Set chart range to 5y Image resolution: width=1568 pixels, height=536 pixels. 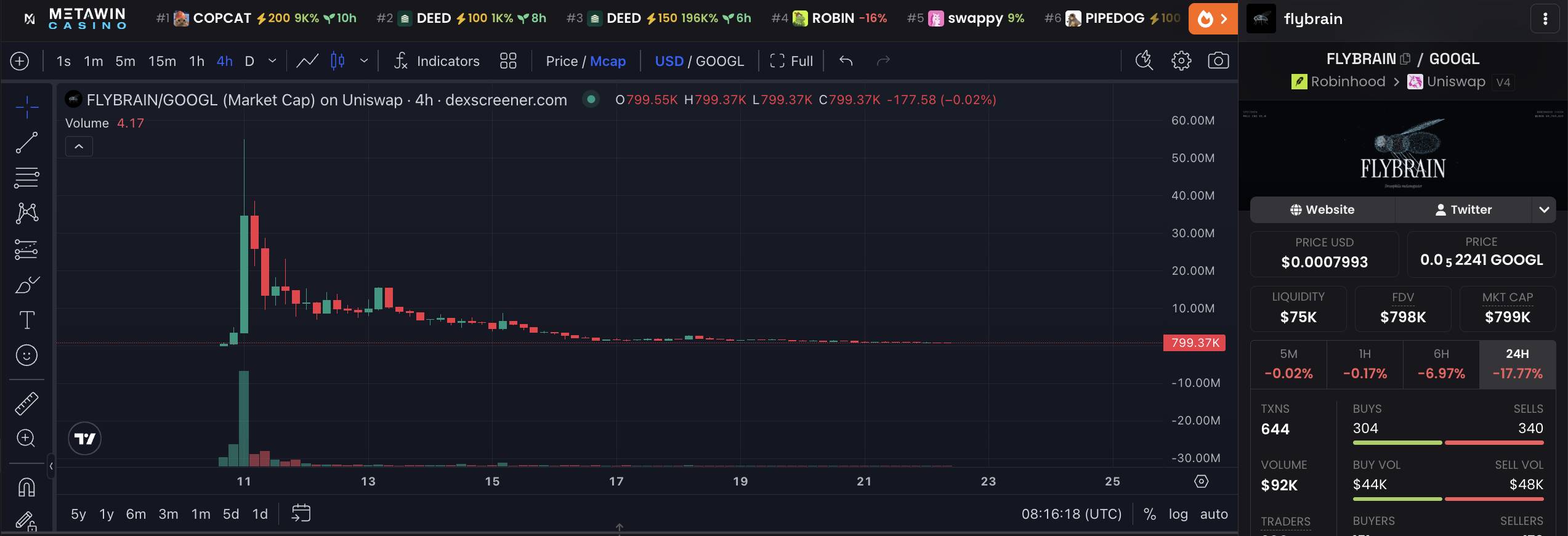(x=78, y=514)
